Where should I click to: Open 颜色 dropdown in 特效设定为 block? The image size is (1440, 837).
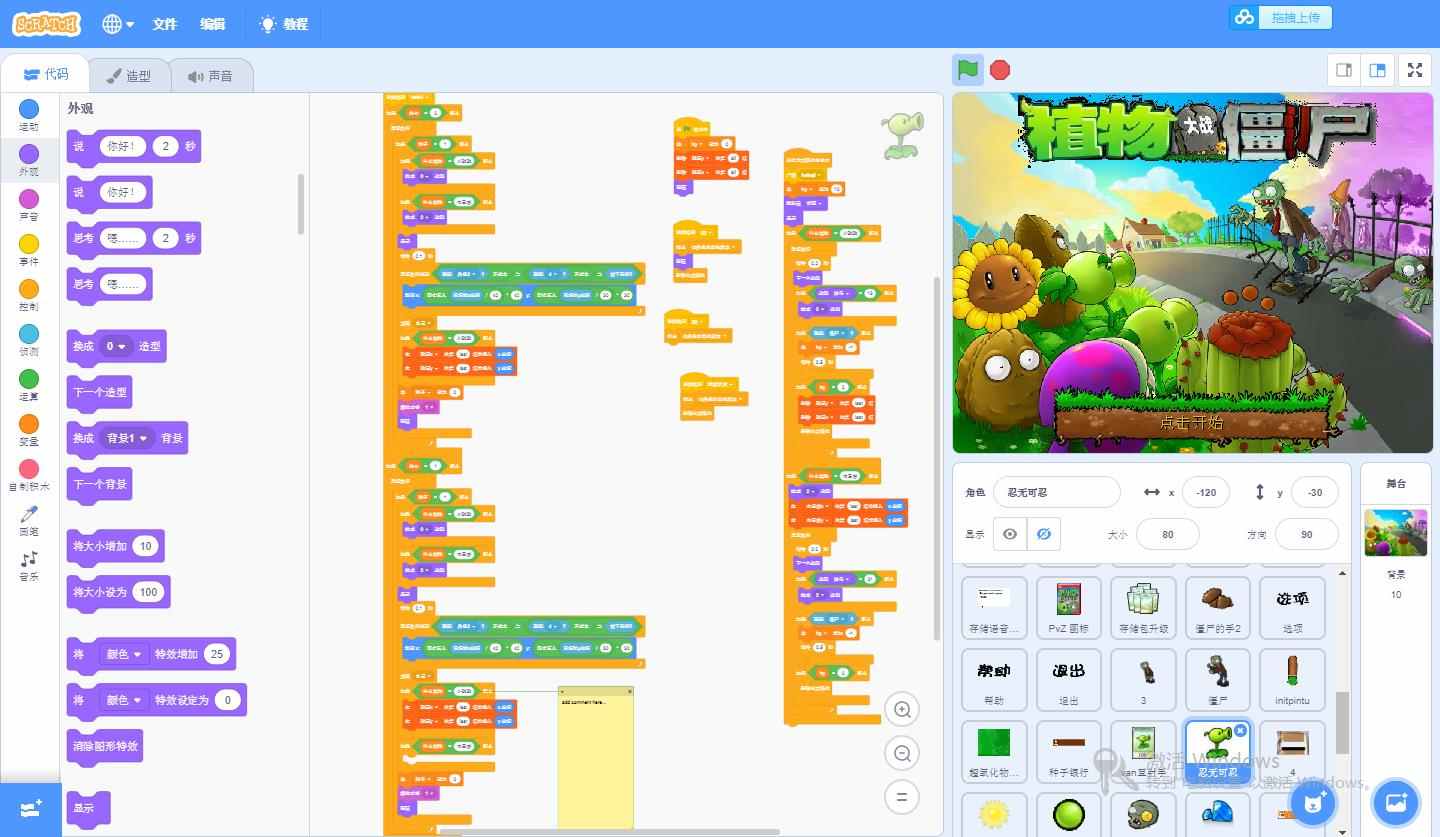click(x=125, y=700)
